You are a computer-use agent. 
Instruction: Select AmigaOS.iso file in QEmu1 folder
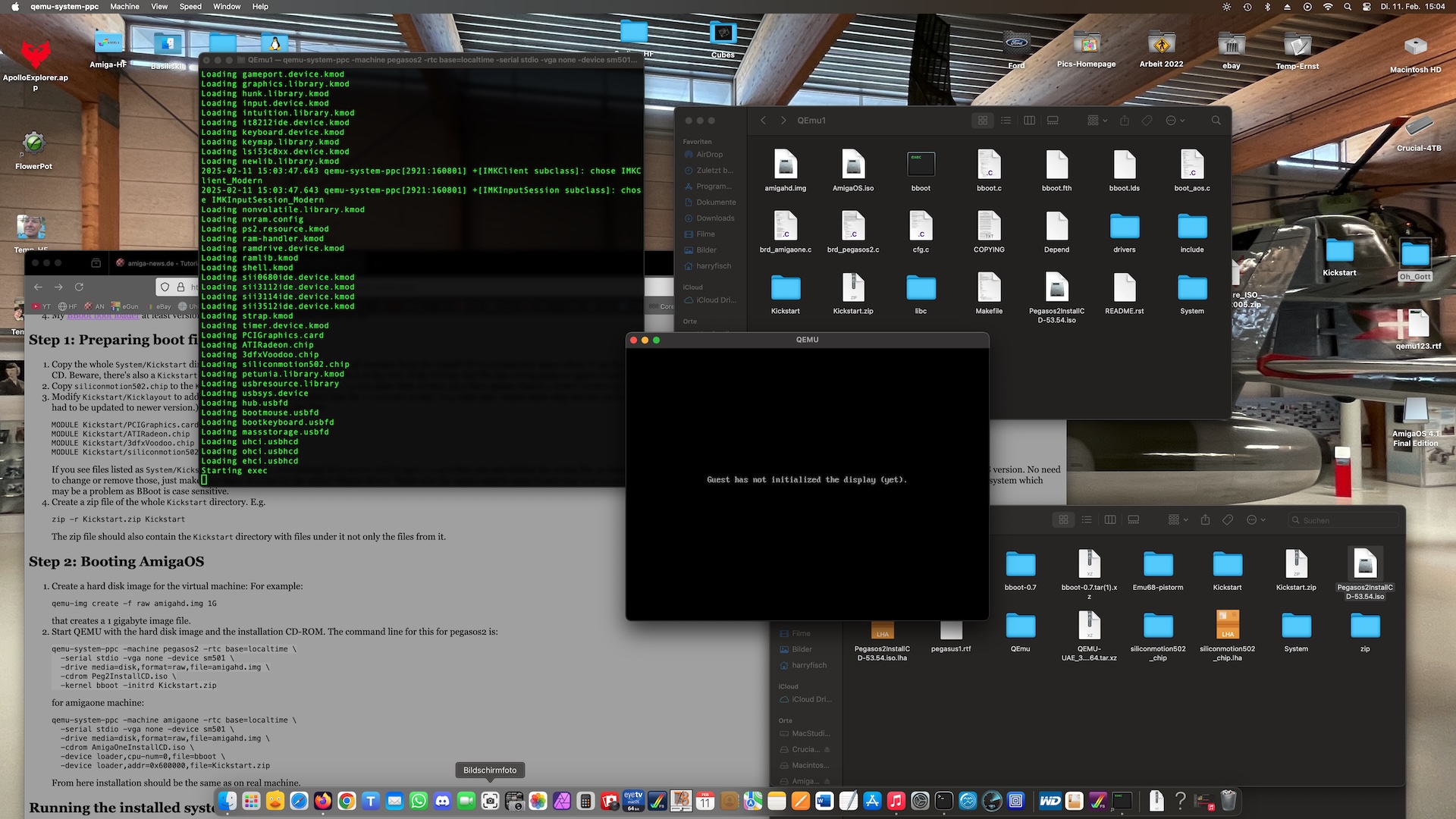click(x=853, y=171)
